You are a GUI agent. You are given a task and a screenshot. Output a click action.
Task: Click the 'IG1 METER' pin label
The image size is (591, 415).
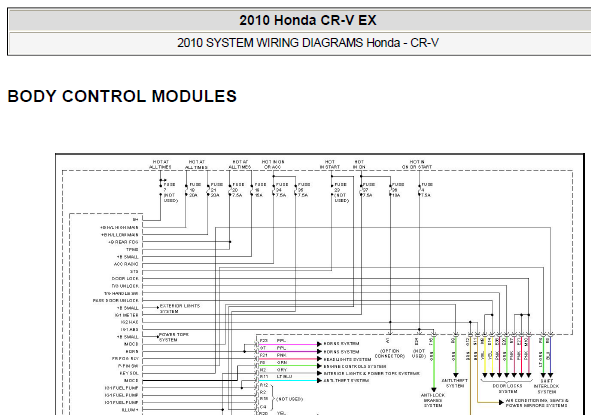point(127,315)
